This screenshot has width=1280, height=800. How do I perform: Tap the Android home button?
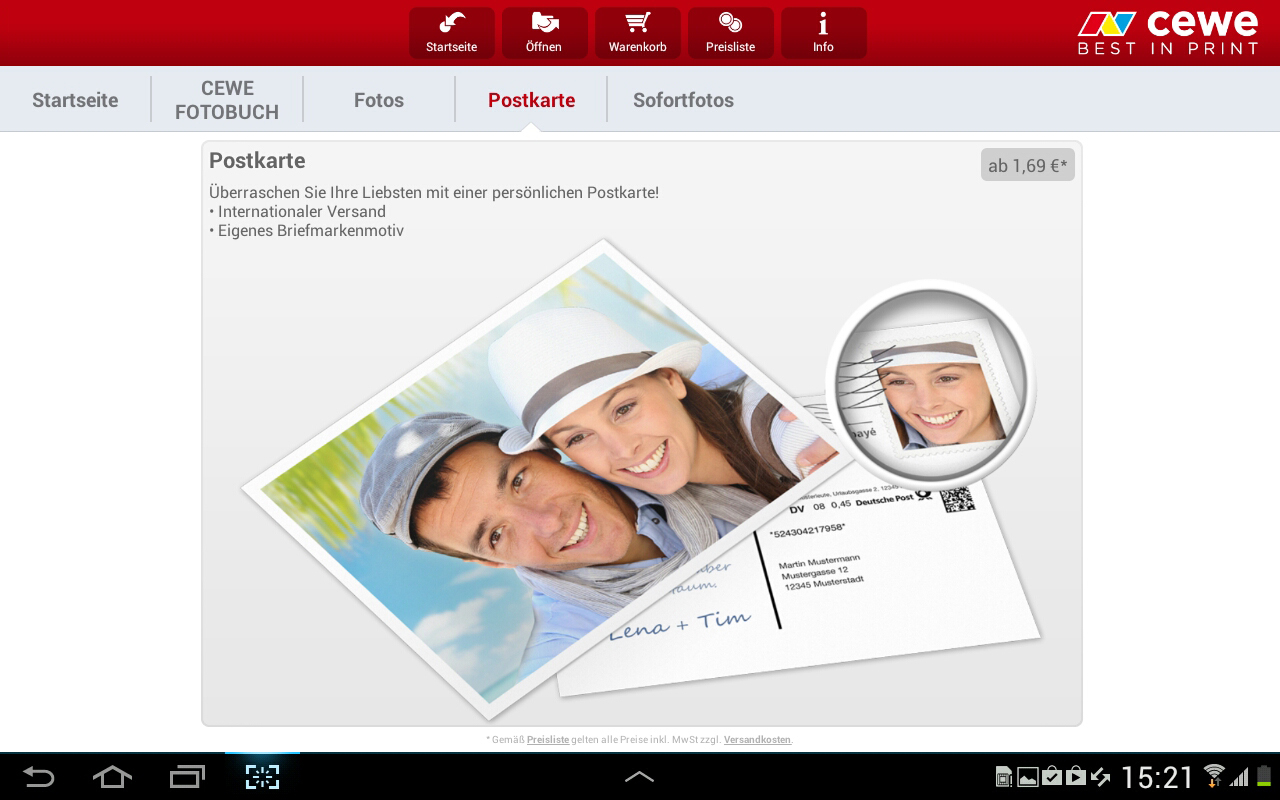pos(112,776)
